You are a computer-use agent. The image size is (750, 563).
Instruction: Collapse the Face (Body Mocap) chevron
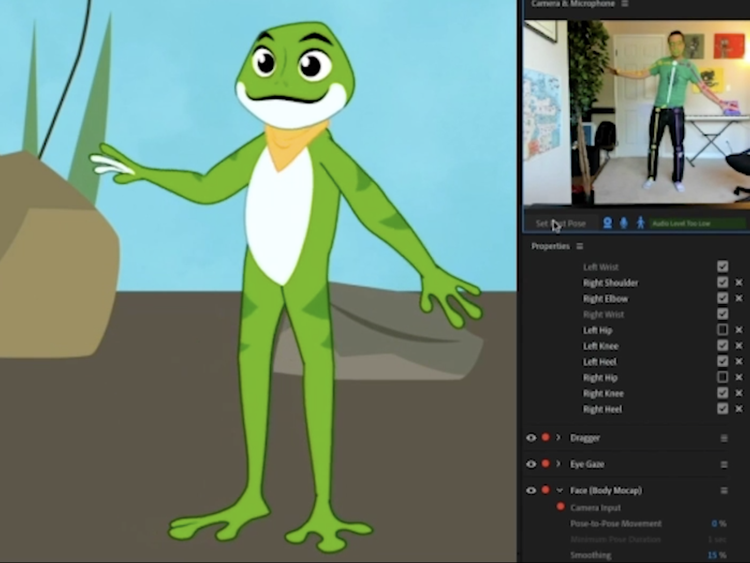click(559, 490)
